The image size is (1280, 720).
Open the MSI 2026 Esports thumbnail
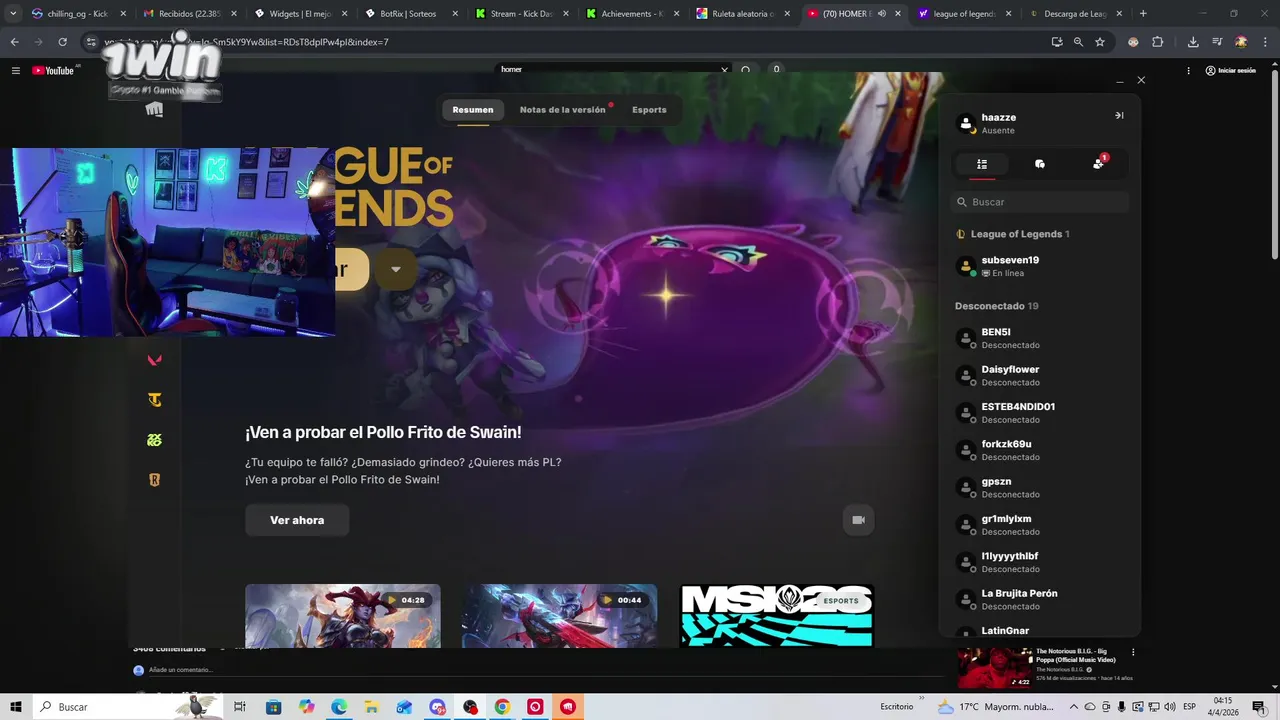777,615
